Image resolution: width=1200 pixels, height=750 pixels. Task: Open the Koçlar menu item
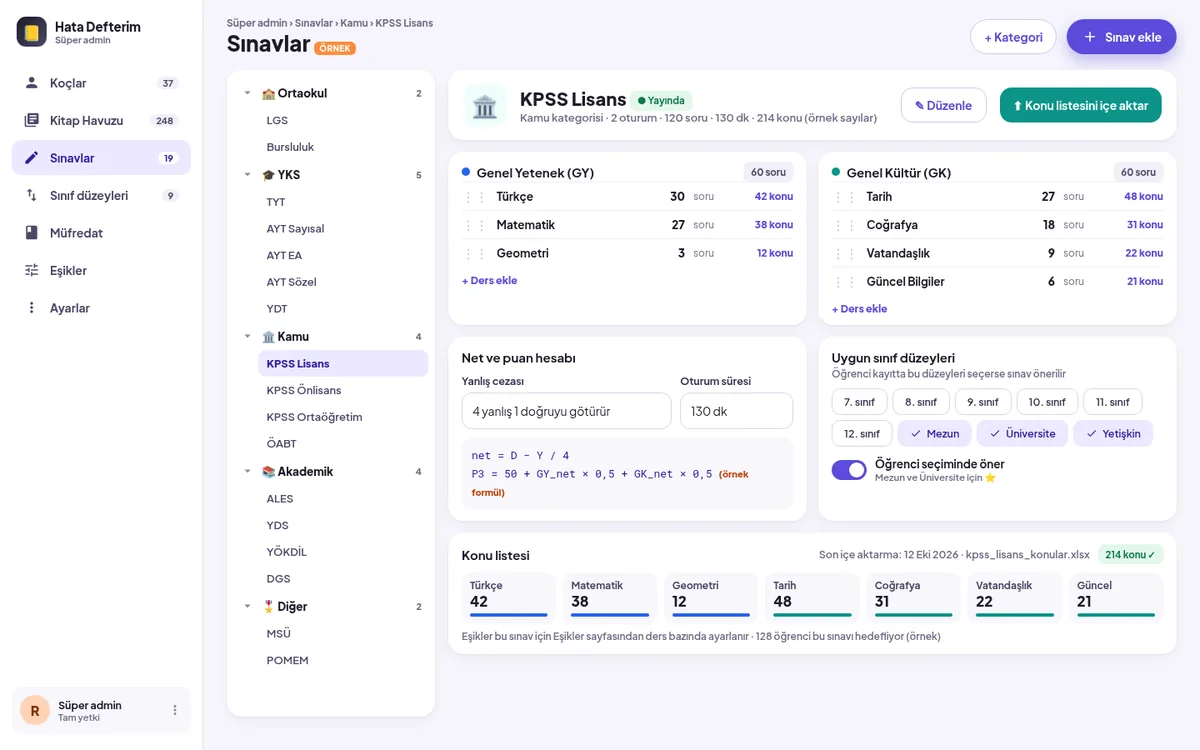click(x=101, y=83)
